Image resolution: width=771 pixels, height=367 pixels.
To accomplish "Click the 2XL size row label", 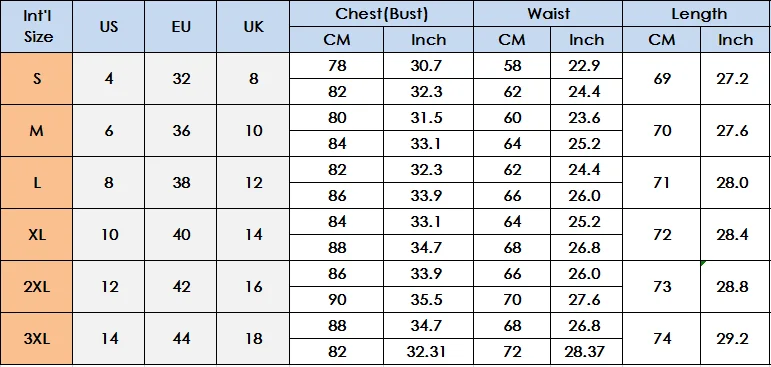I will tap(36, 286).
